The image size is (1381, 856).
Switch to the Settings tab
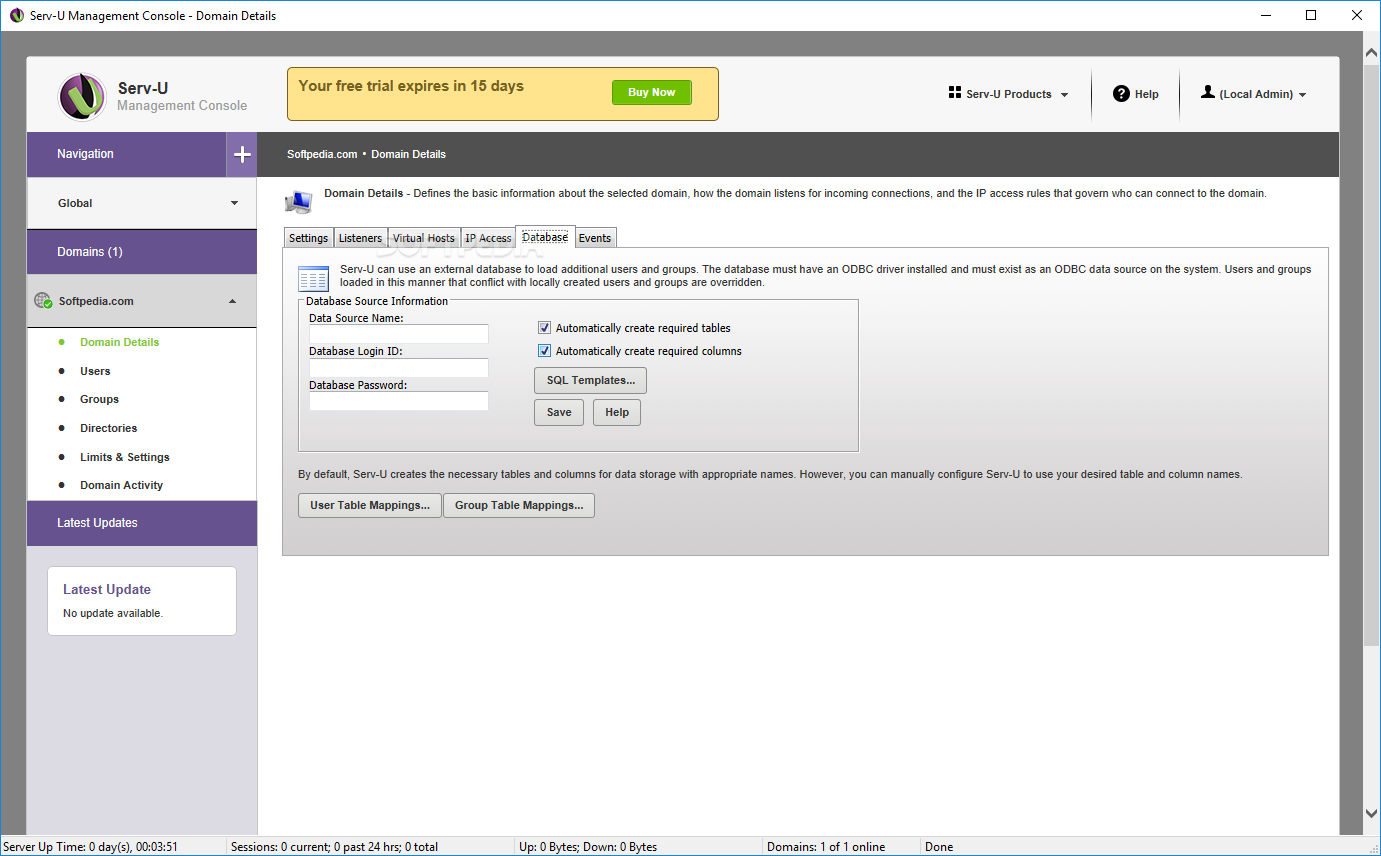[x=308, y=238]
